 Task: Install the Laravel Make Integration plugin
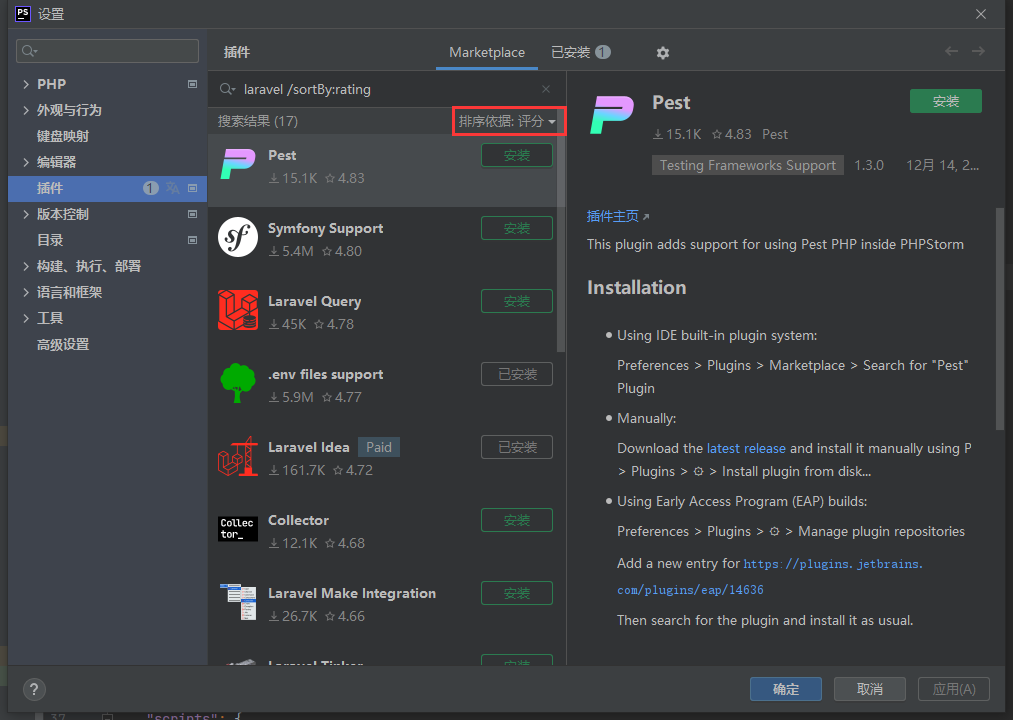[517, 593]
